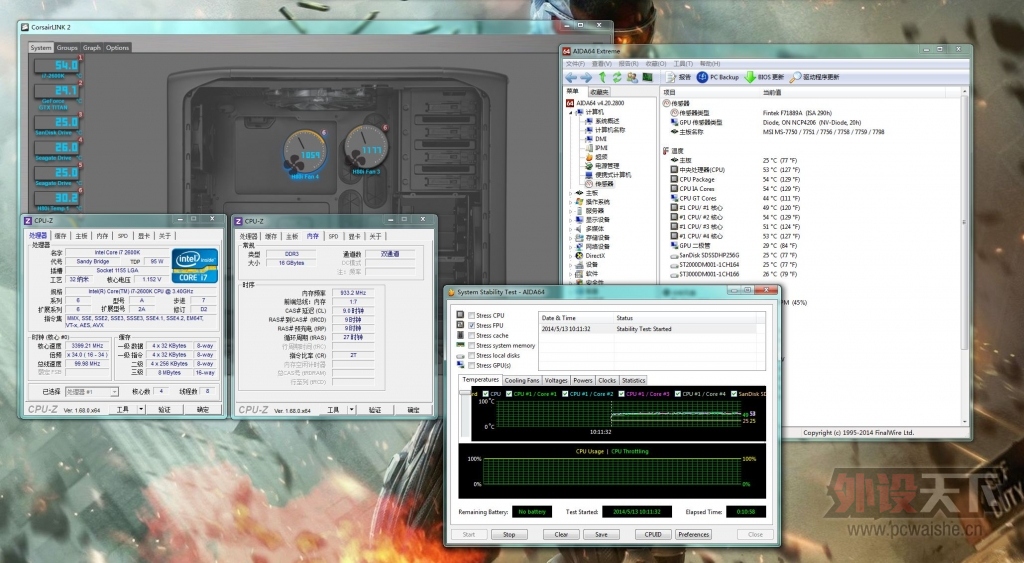Collapse the 计算机 node in AIDA64 tree

pyautogui.click(x=570, y=112)
